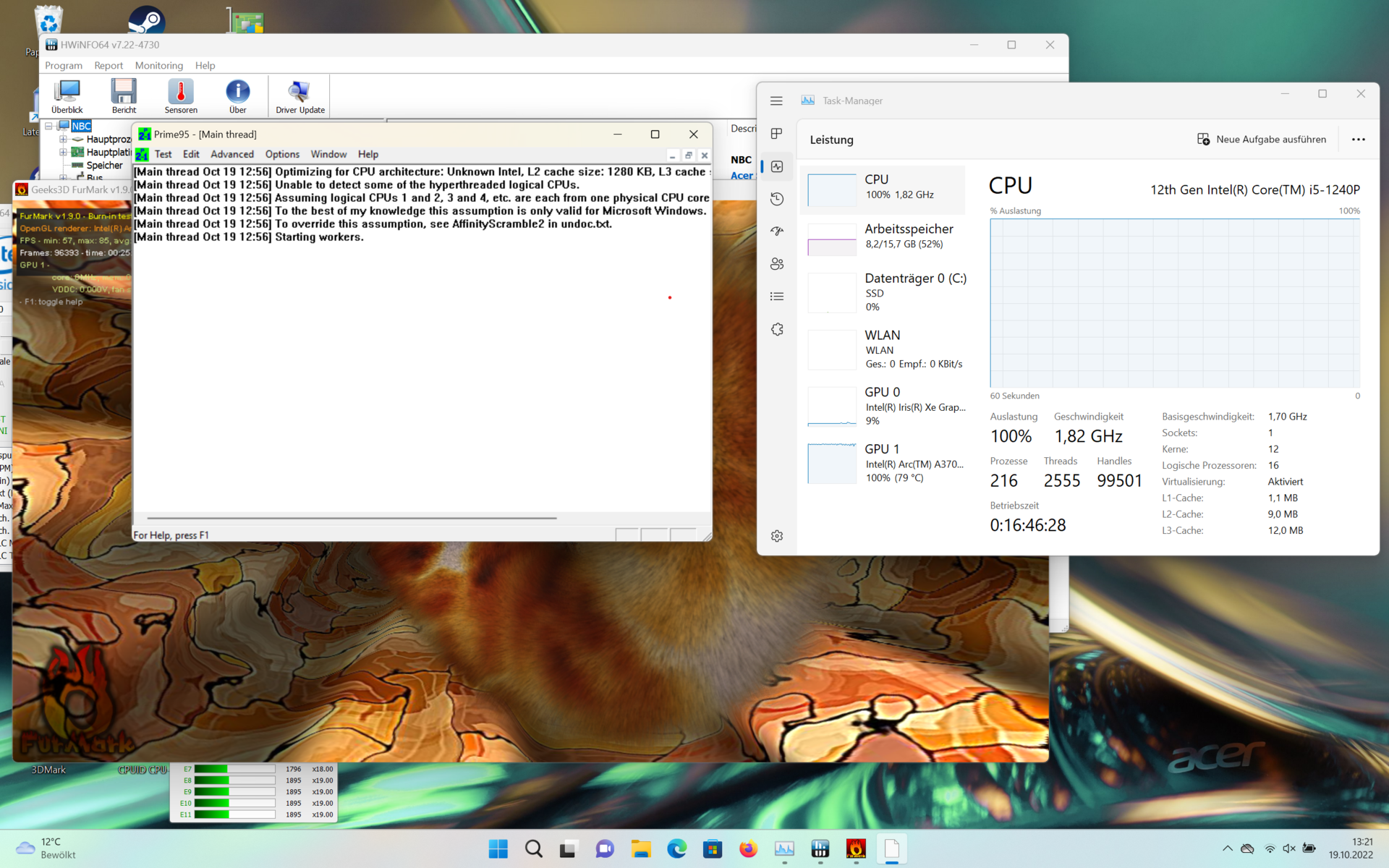Open Prime95 Advanced menu
The width and height of the screenshot is (1389, 868).
tap(231, 154)
